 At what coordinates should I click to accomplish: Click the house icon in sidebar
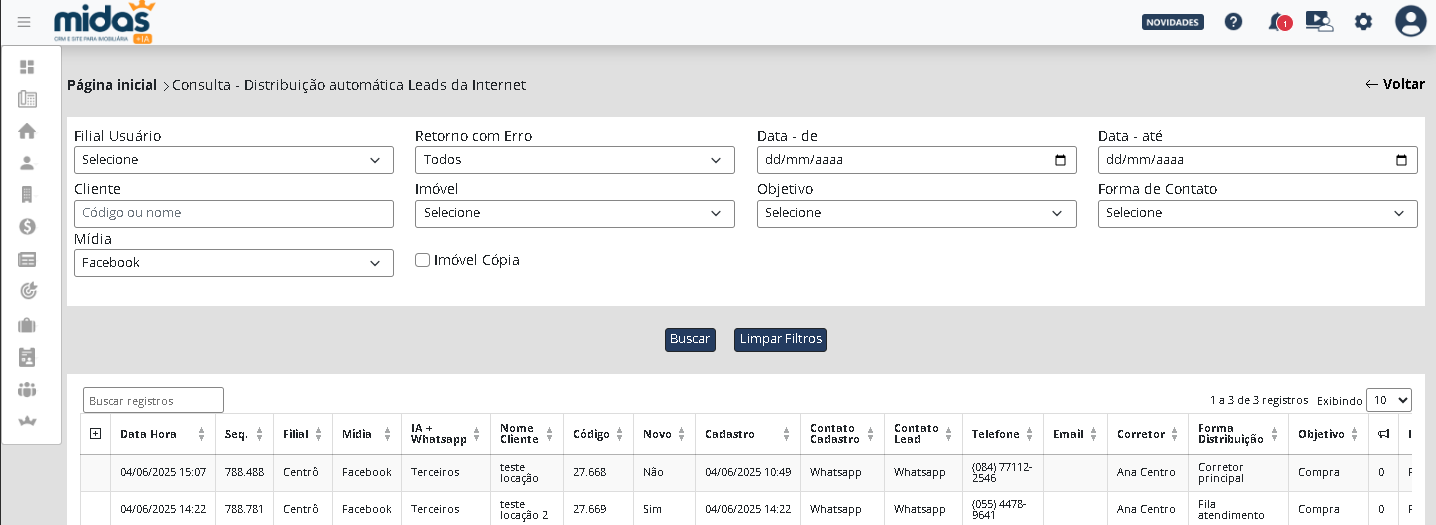pyautogui.click(x=27, y=131)
